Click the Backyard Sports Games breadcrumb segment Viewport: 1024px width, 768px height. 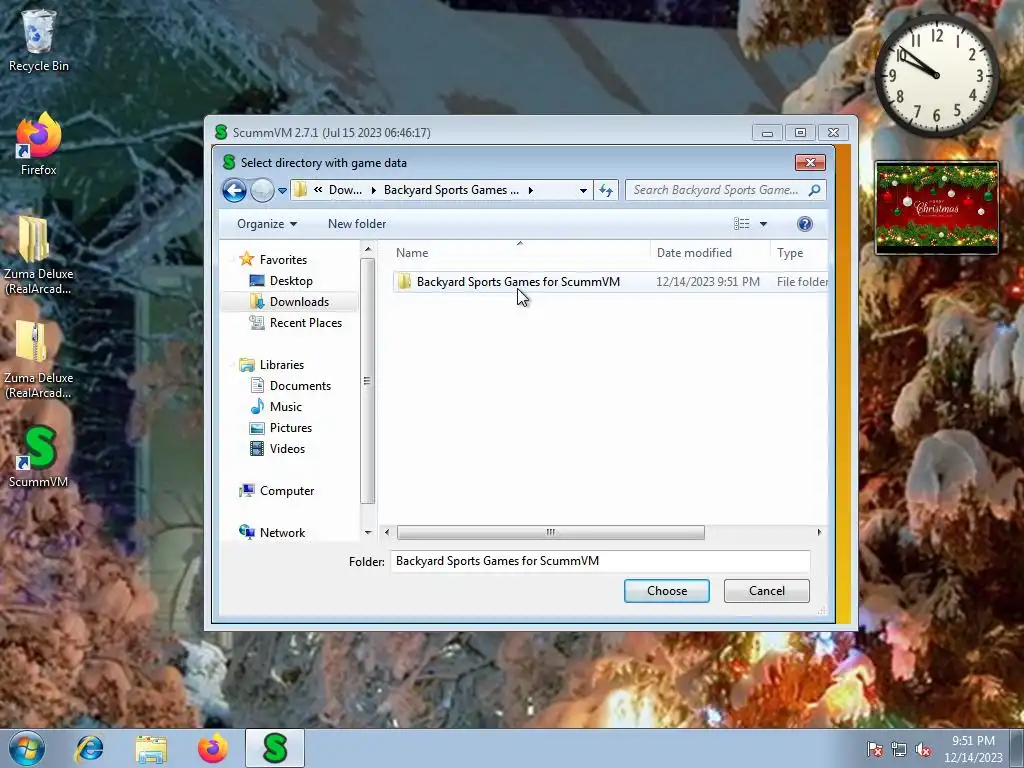point(451,190)
